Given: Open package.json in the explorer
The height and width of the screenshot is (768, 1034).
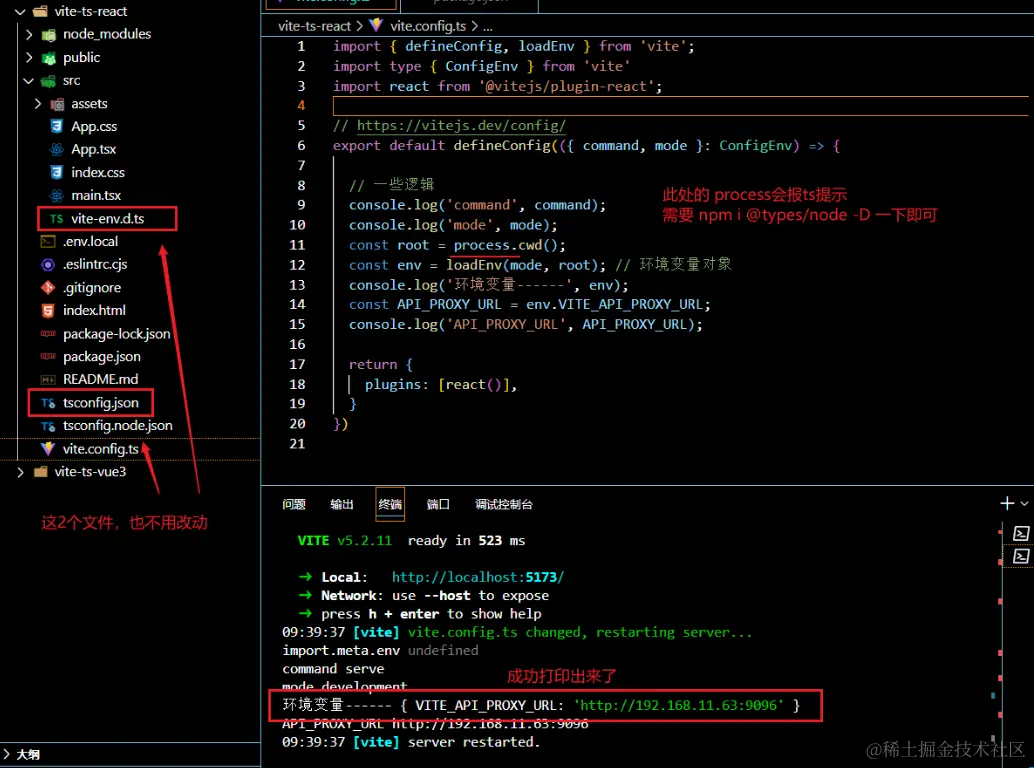Looking at the screenshot, I should (x=102, y=357).
